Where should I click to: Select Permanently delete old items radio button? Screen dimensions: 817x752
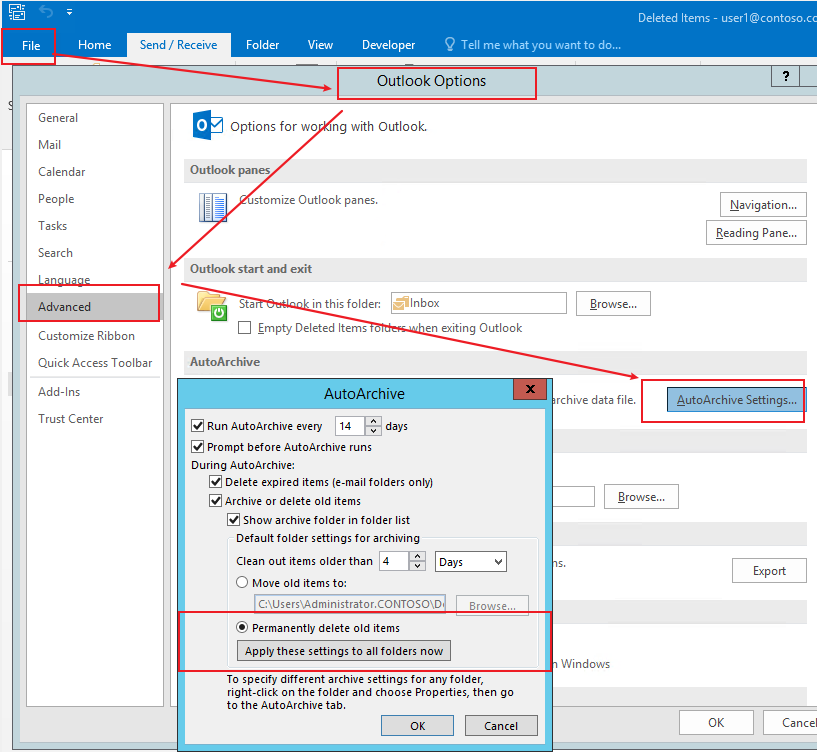click(x=242, y=627)
